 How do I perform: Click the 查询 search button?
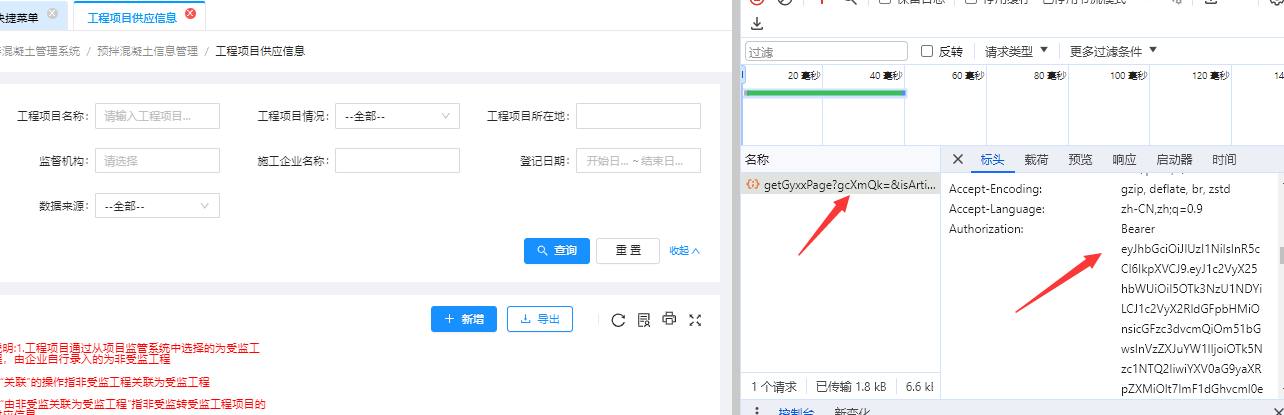(x=557, y=251)
